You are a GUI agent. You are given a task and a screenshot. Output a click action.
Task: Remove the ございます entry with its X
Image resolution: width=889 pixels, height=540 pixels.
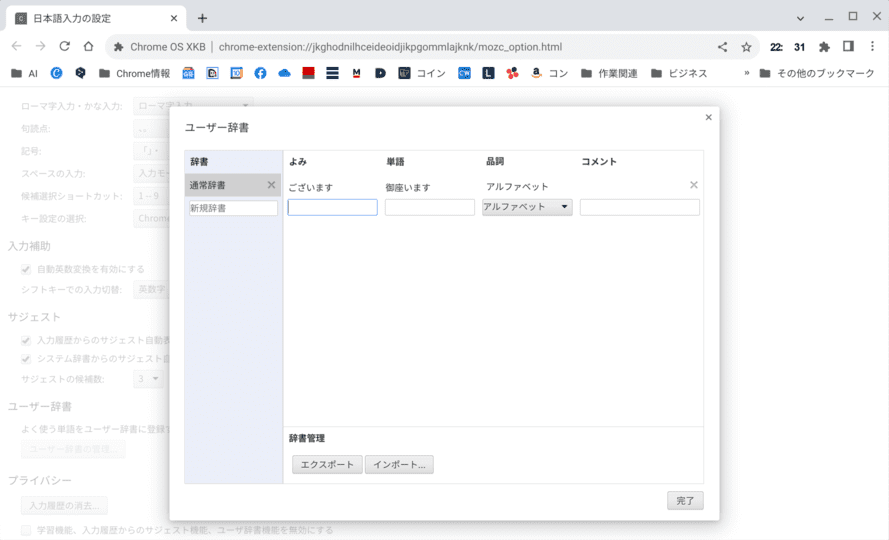[693, 185]
